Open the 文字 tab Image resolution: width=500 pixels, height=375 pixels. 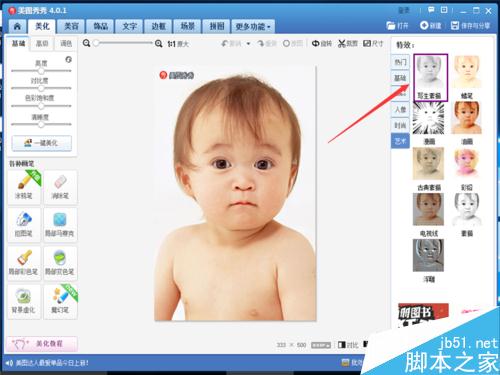[129, 26]
